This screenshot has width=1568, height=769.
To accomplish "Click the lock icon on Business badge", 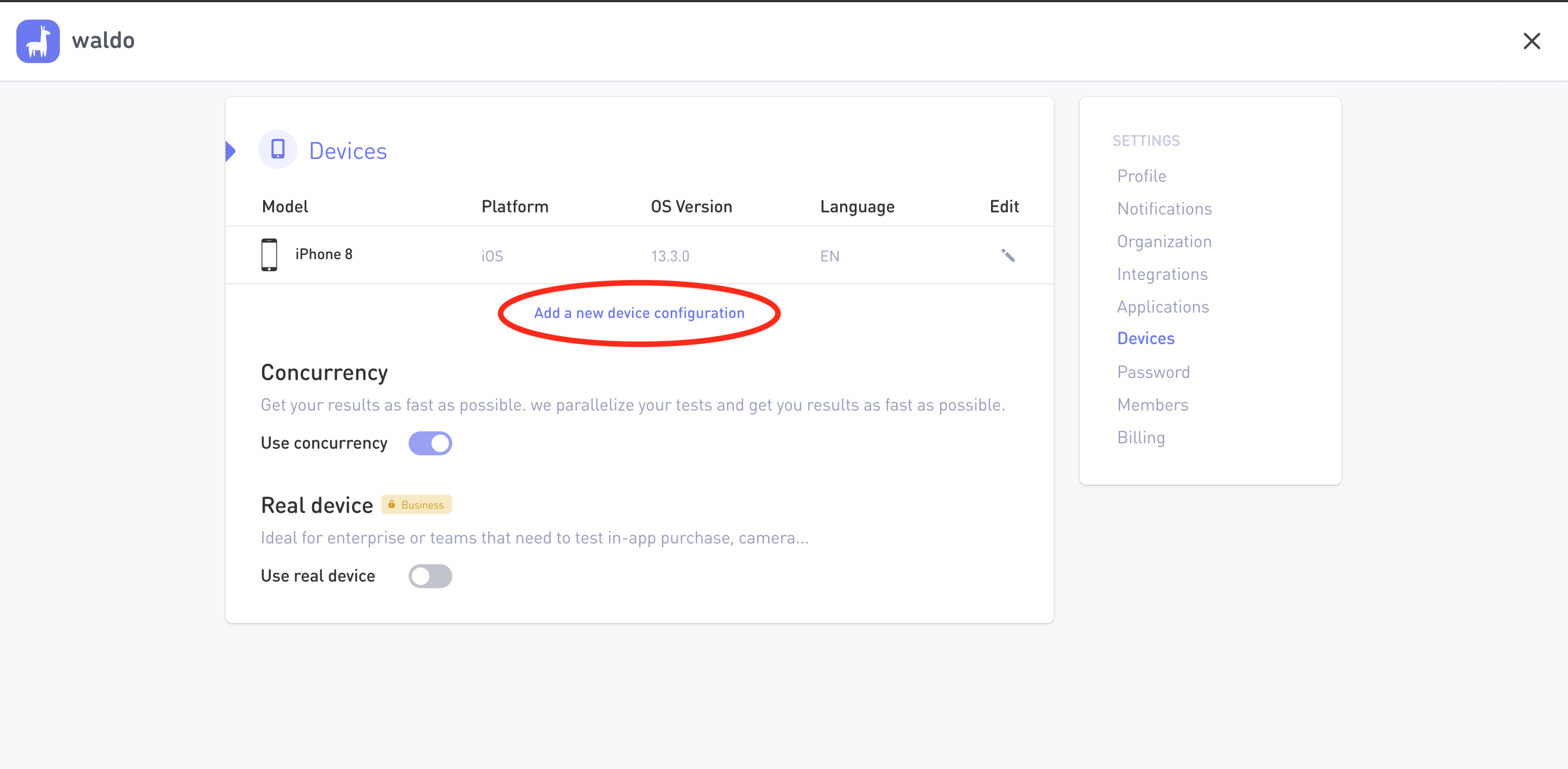I will click(x=391, y=504).
